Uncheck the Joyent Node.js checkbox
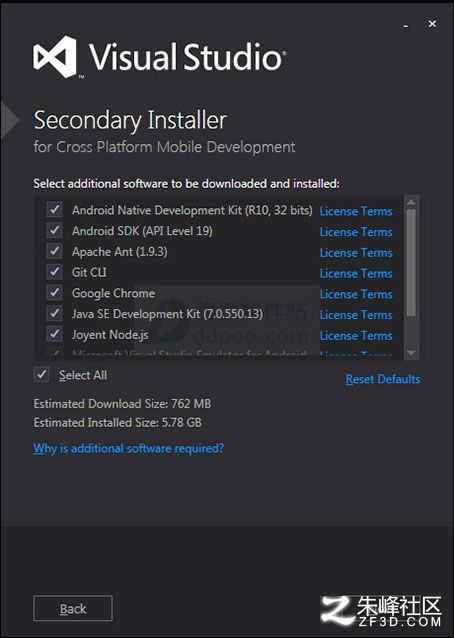This screenshot has width=454, height=638. [54, 334]
